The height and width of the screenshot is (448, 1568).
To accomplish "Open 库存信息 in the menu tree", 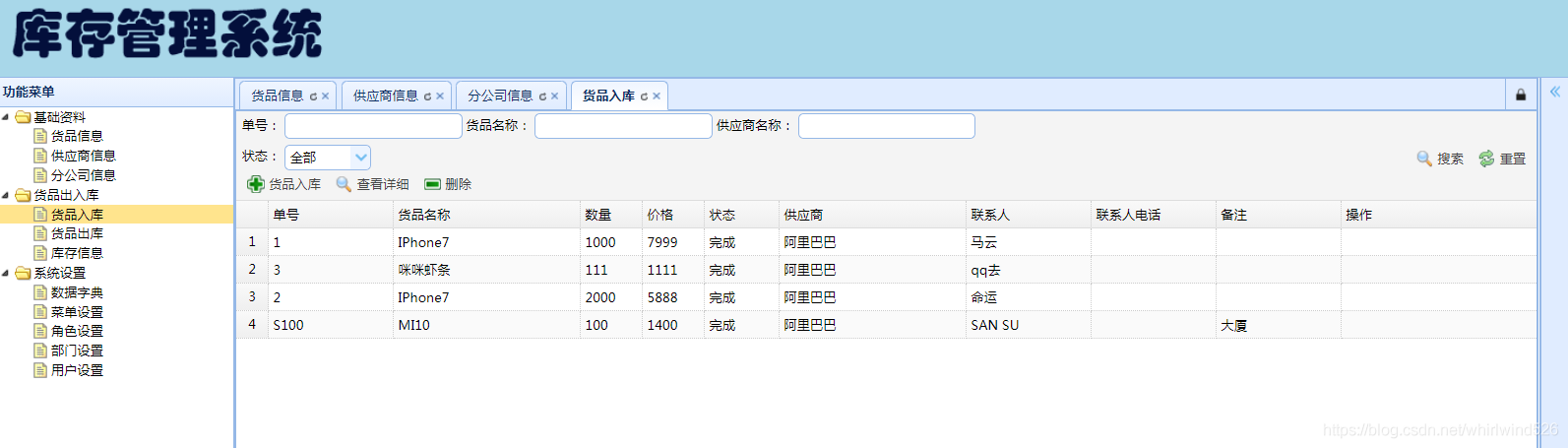I will coord(77,253).
